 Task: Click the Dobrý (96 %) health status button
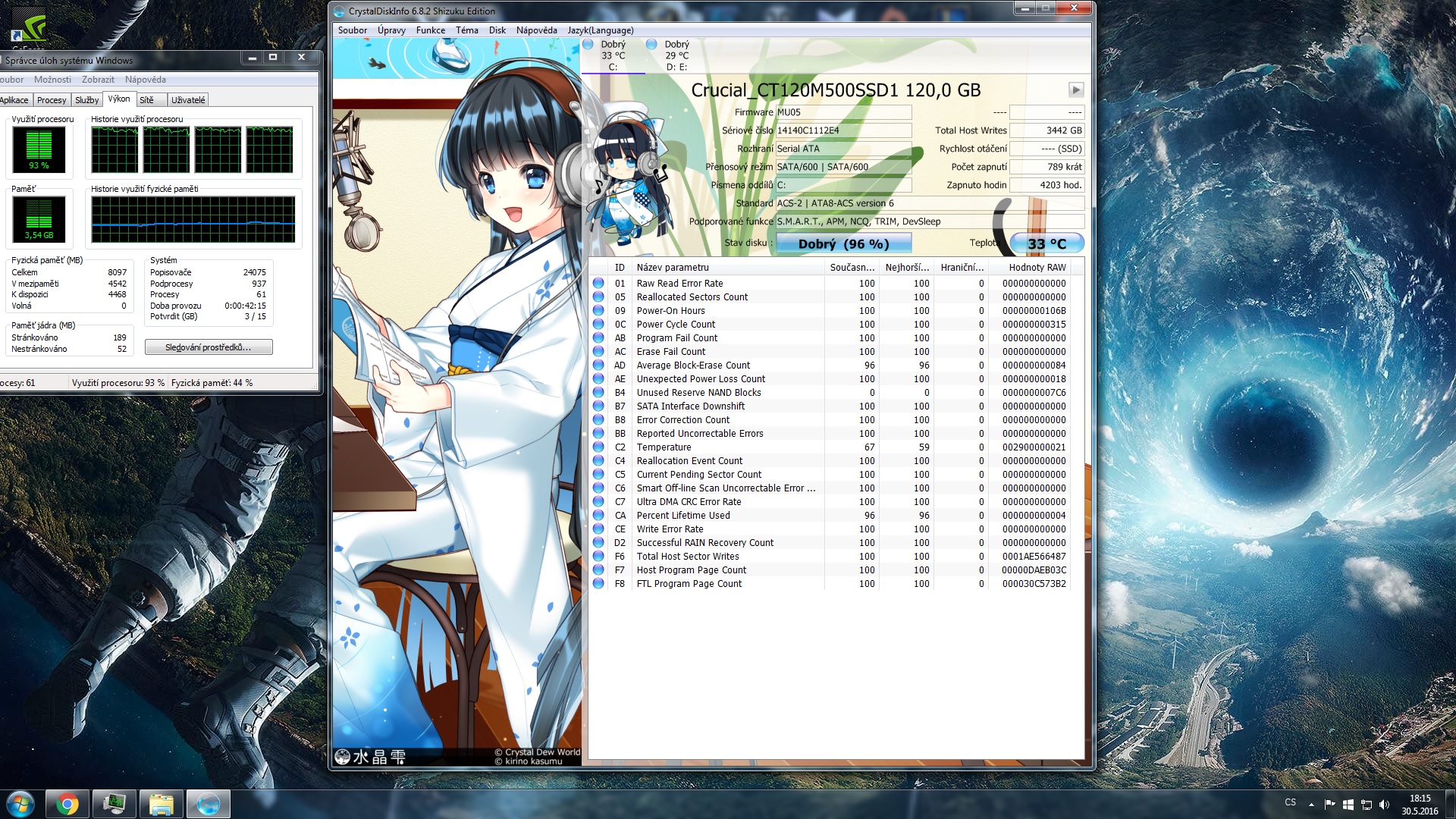(x=843, y=243)
